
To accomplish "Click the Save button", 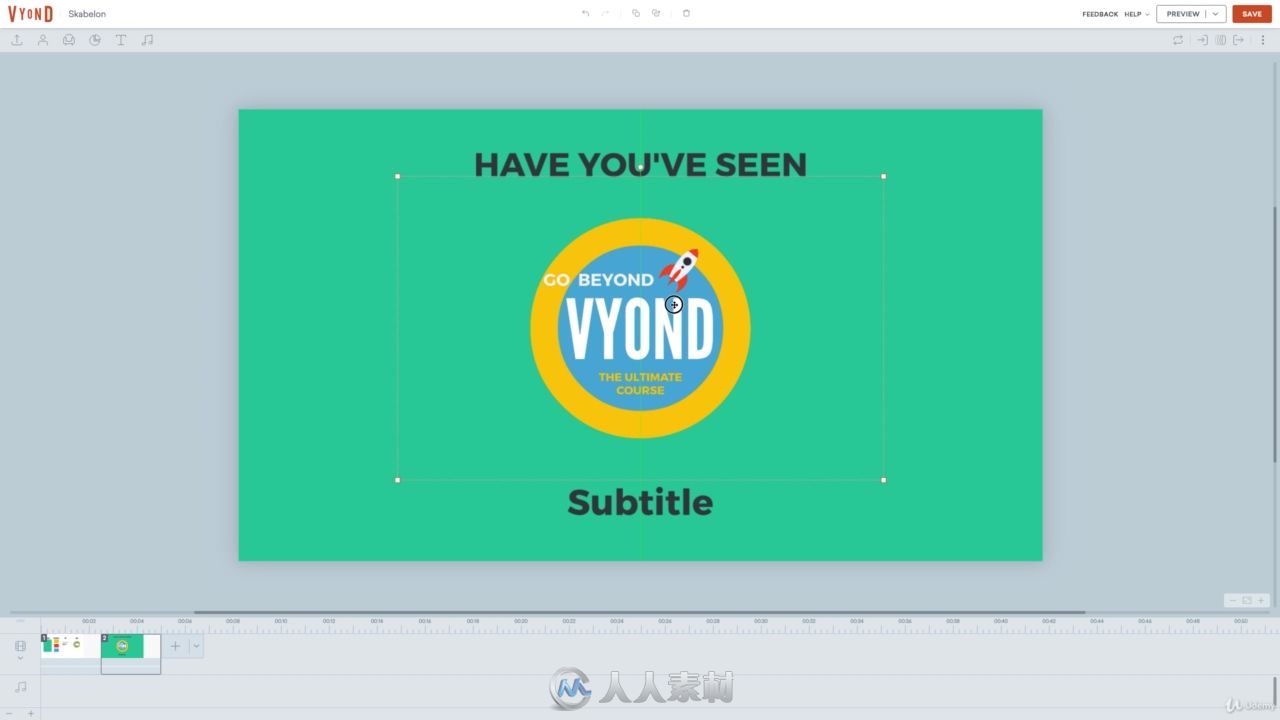I will click(1252, 14).
